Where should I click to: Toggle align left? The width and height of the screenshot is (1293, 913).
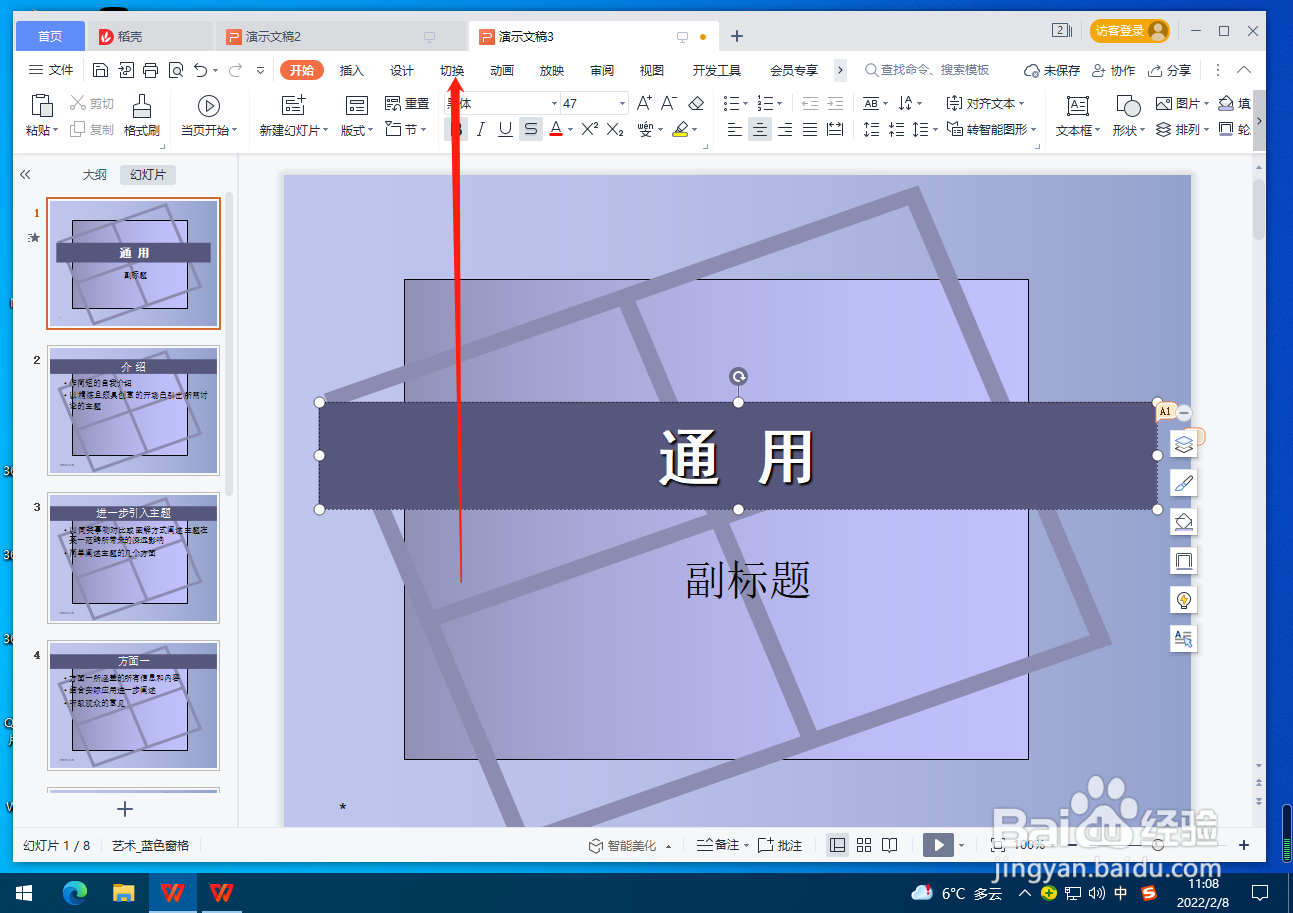[735, 129]
